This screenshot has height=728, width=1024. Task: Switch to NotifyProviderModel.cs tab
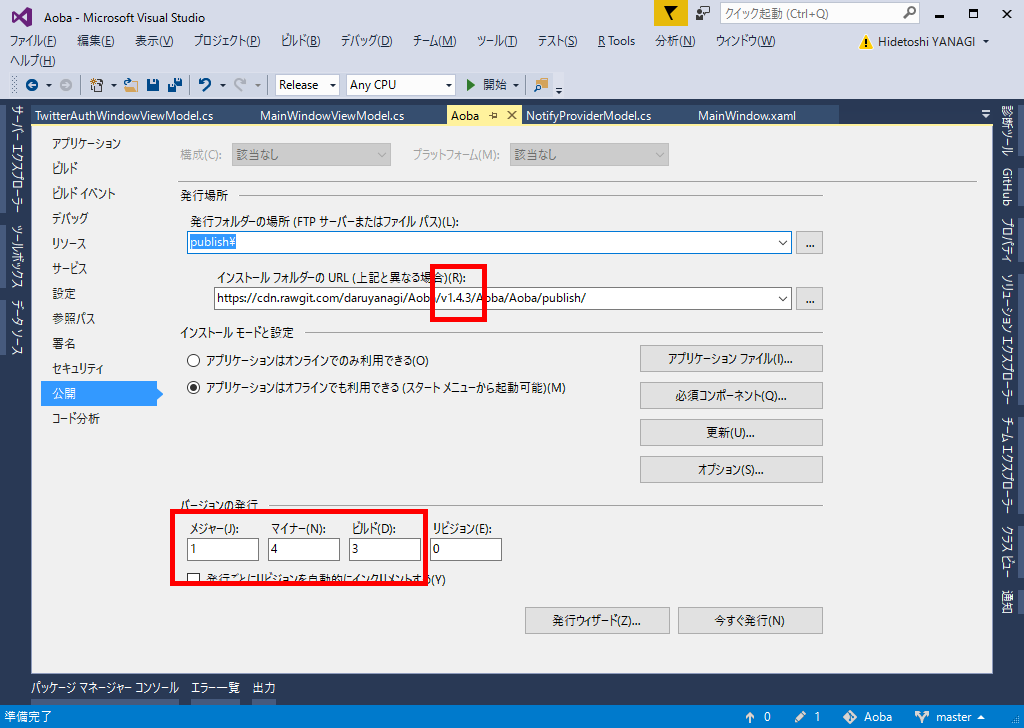(588, 116)
